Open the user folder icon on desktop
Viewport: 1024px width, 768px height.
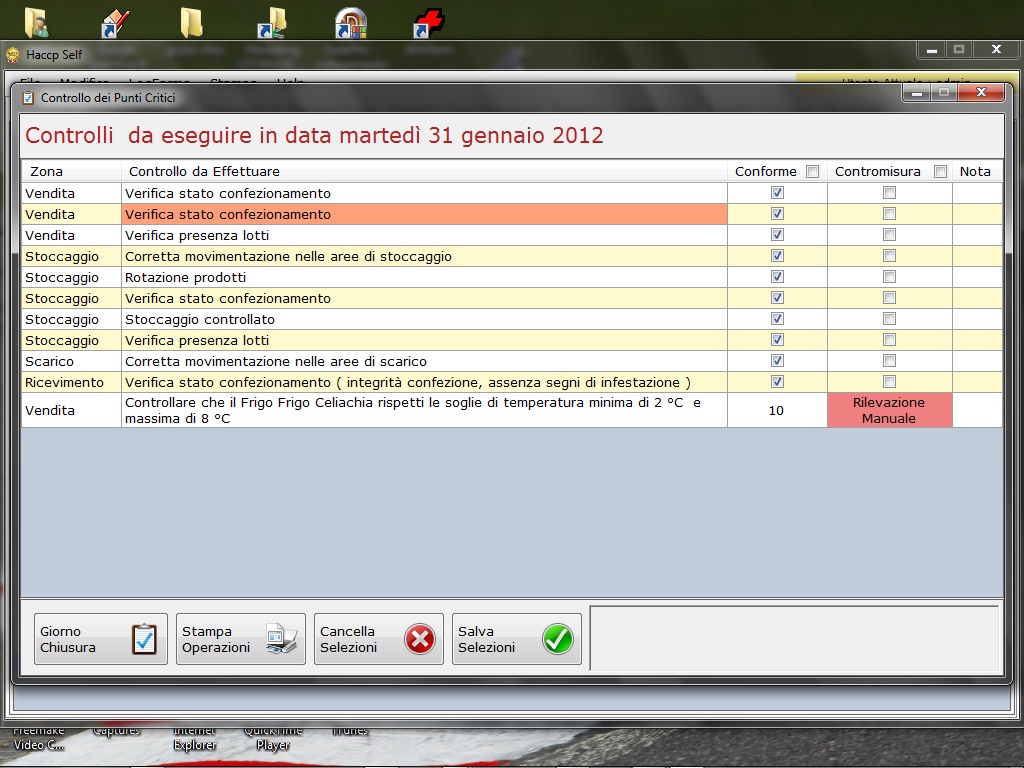(x=37, y=22)
